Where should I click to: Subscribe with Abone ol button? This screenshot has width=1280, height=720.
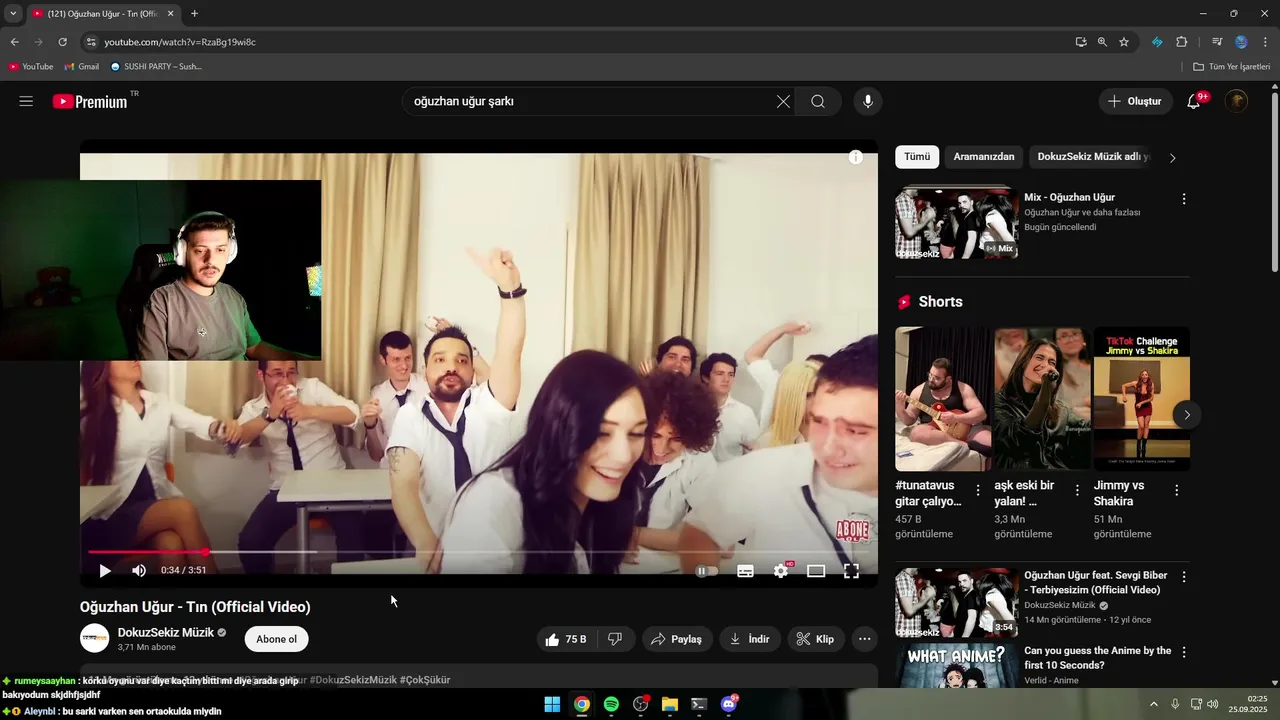coord(276,639)
